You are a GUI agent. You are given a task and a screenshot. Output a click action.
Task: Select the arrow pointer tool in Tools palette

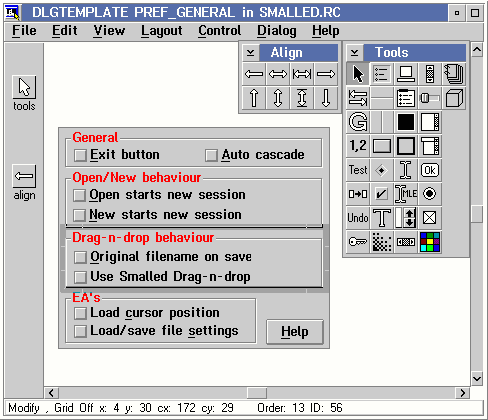pos(358,74)
